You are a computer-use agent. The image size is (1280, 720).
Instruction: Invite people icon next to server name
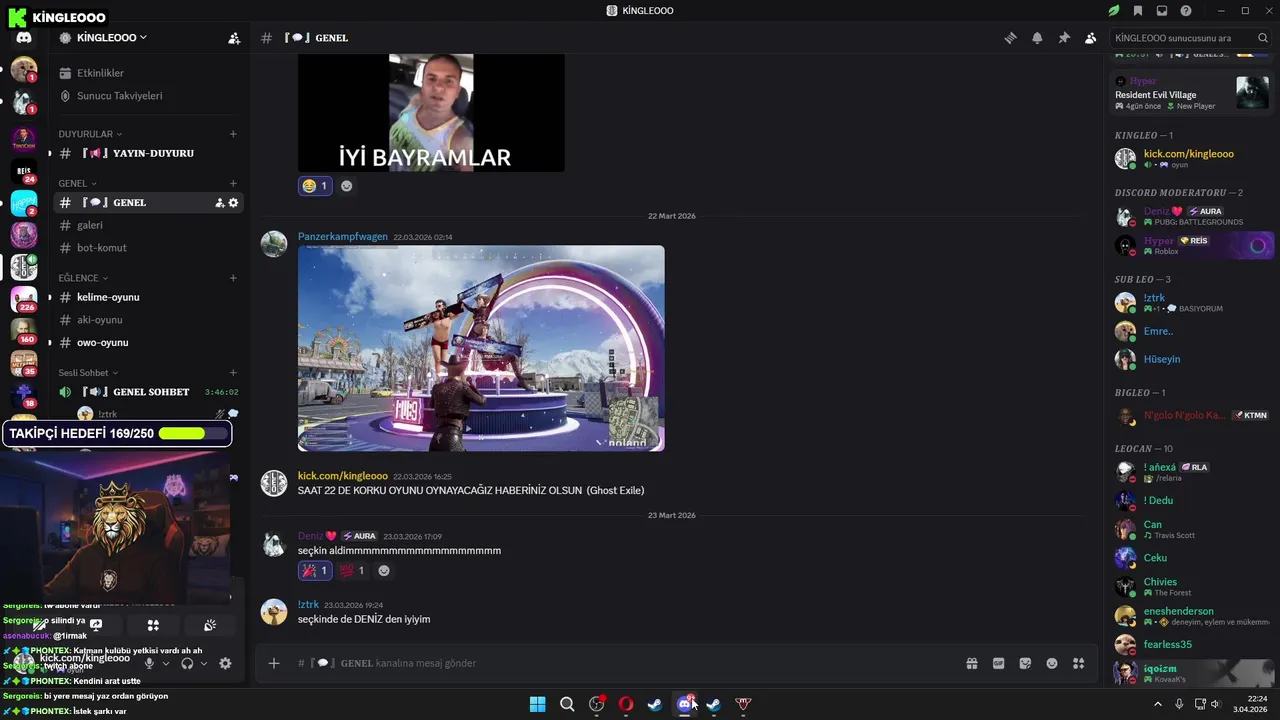point(234,38)
